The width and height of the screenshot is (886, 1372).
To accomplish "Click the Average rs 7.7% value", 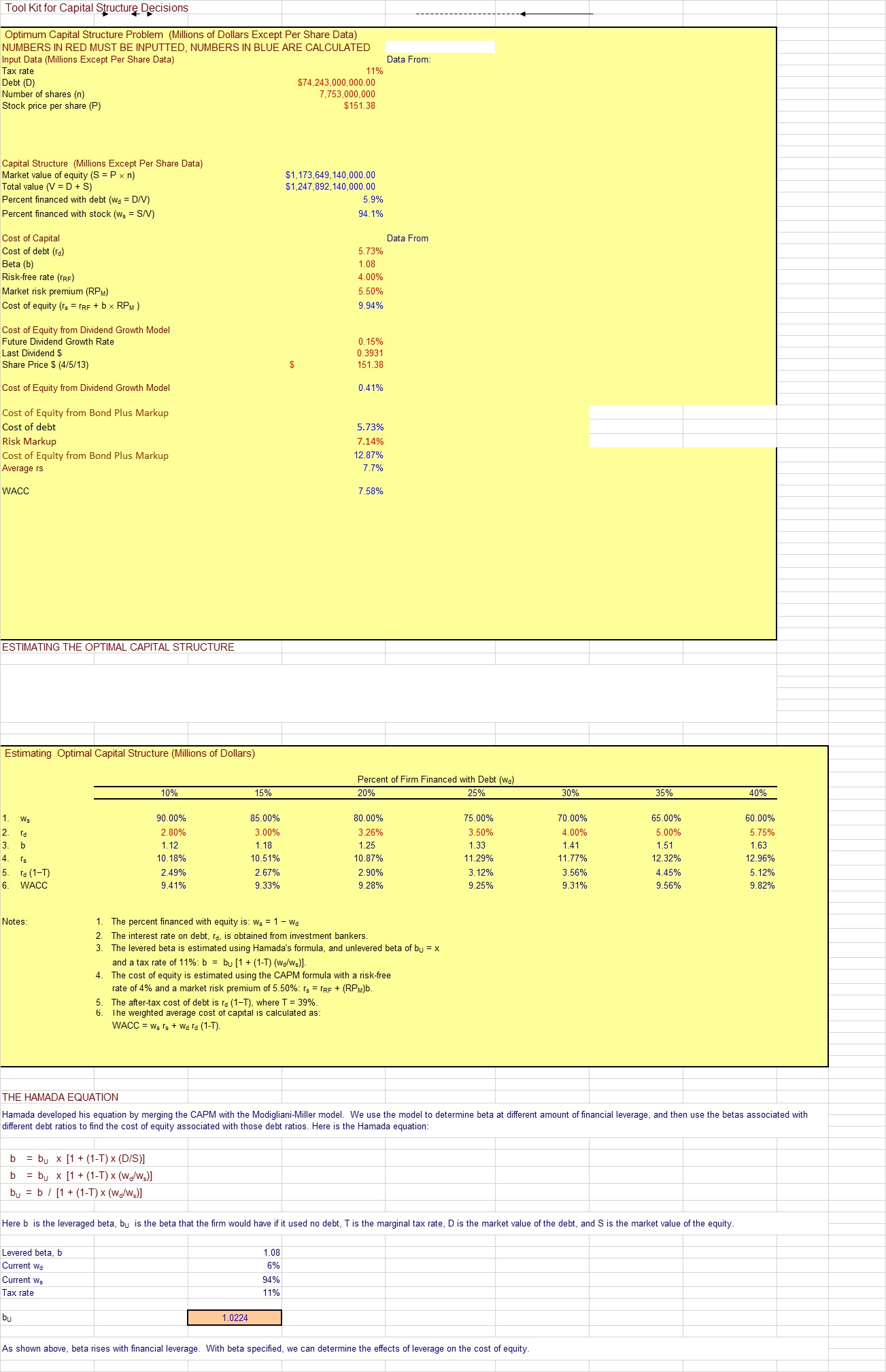I will click(x=373, y=468).
